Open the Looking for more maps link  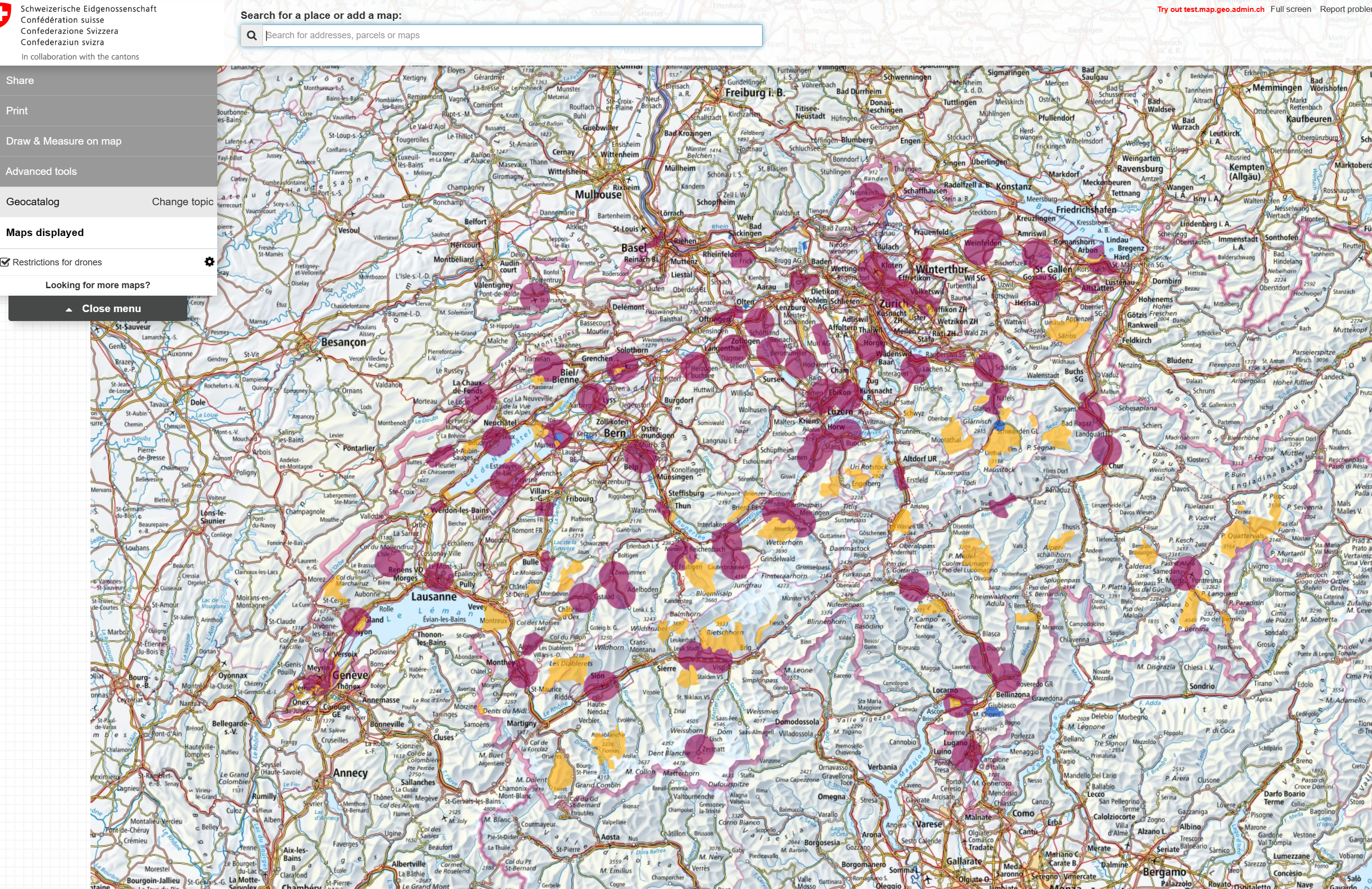[x=97, y=285]
